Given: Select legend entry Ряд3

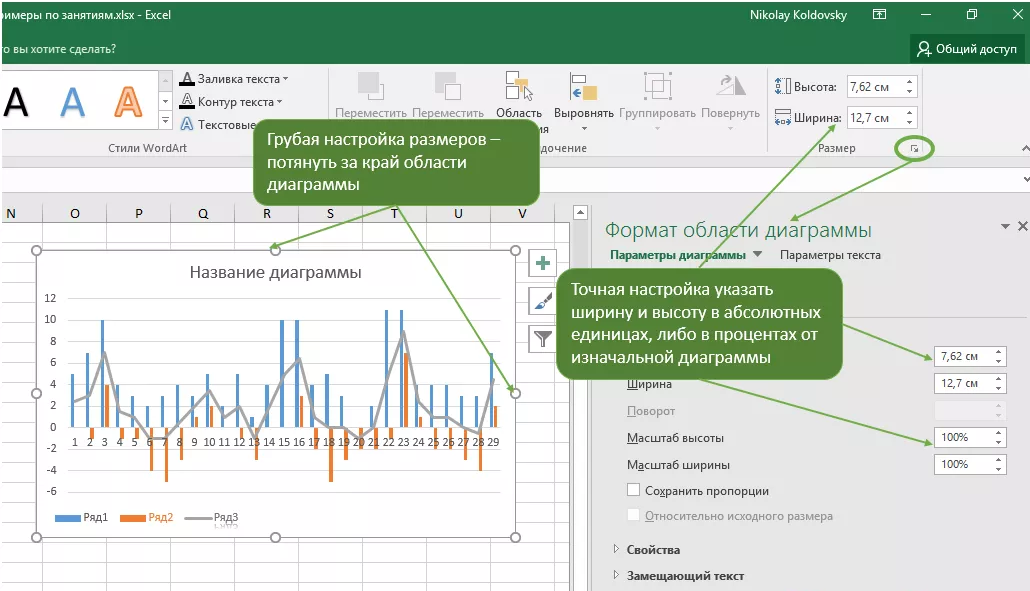Looking at the screenshot, I should (x=212, y=517).
